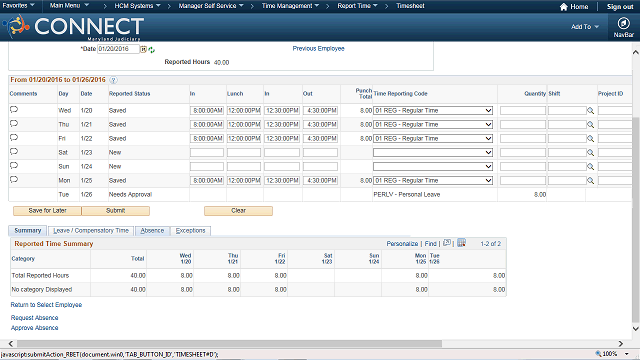Click the Submit button
This screenshot has width=640, height=360.
[116, 211]
